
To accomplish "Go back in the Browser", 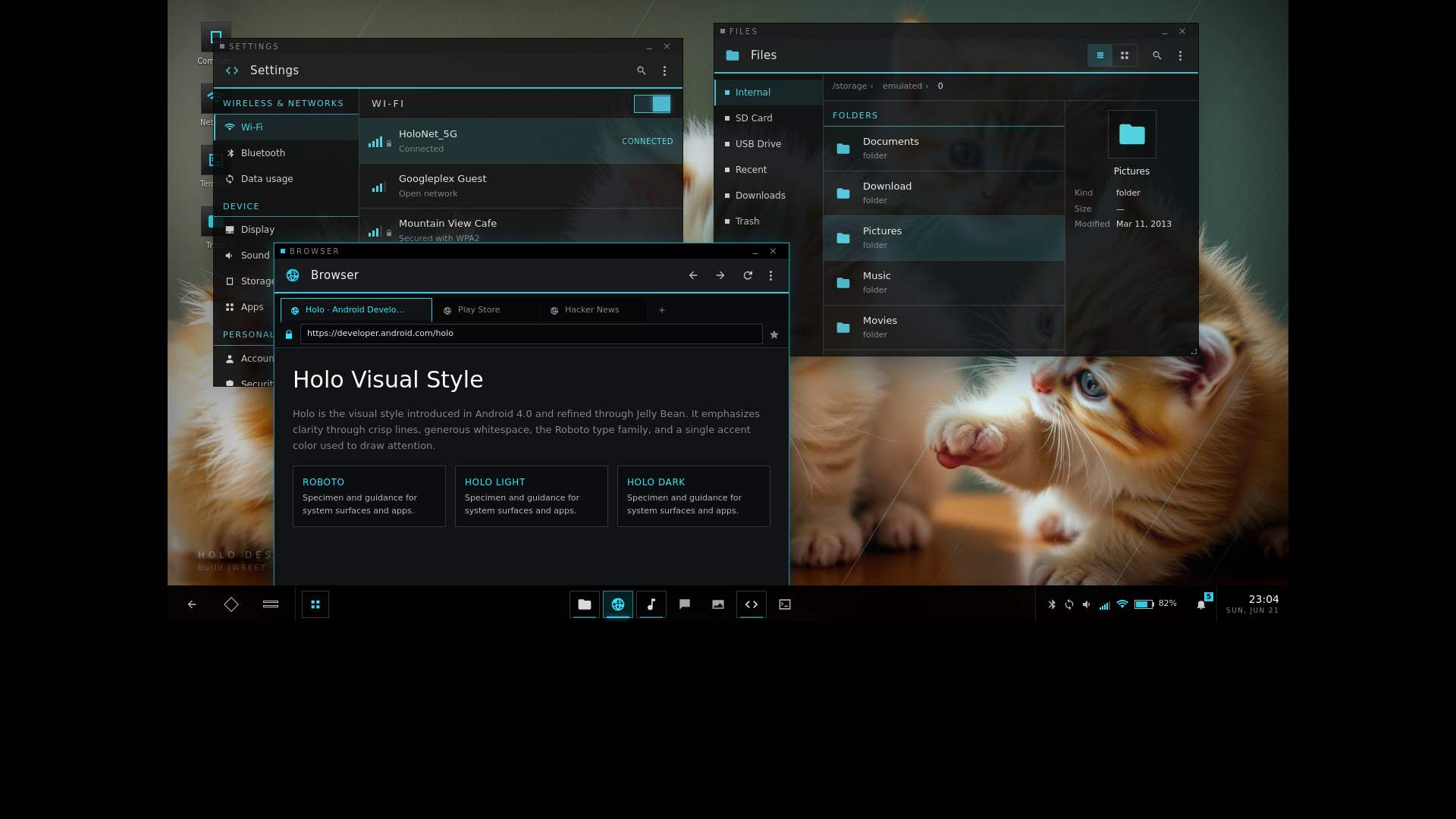I will tap(693, 275).
